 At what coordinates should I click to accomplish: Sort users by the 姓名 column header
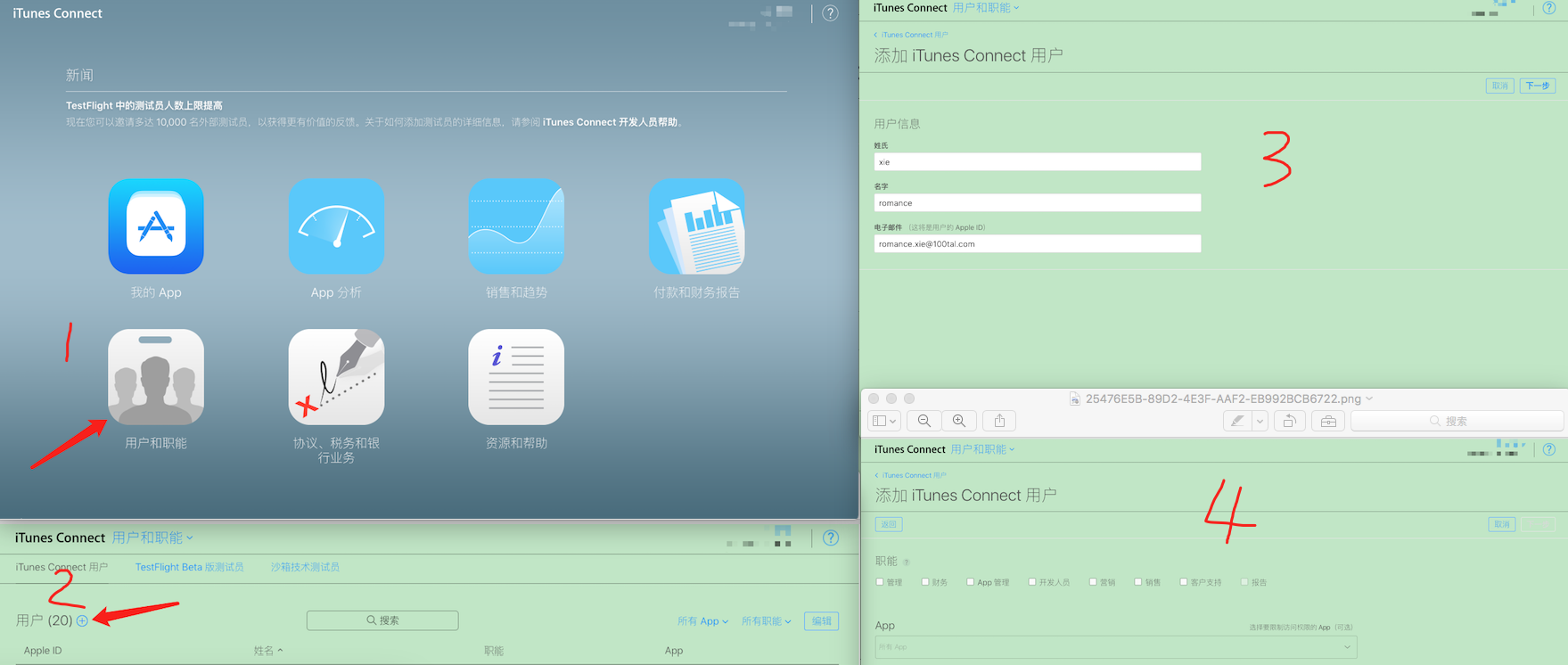coord(267,651)
